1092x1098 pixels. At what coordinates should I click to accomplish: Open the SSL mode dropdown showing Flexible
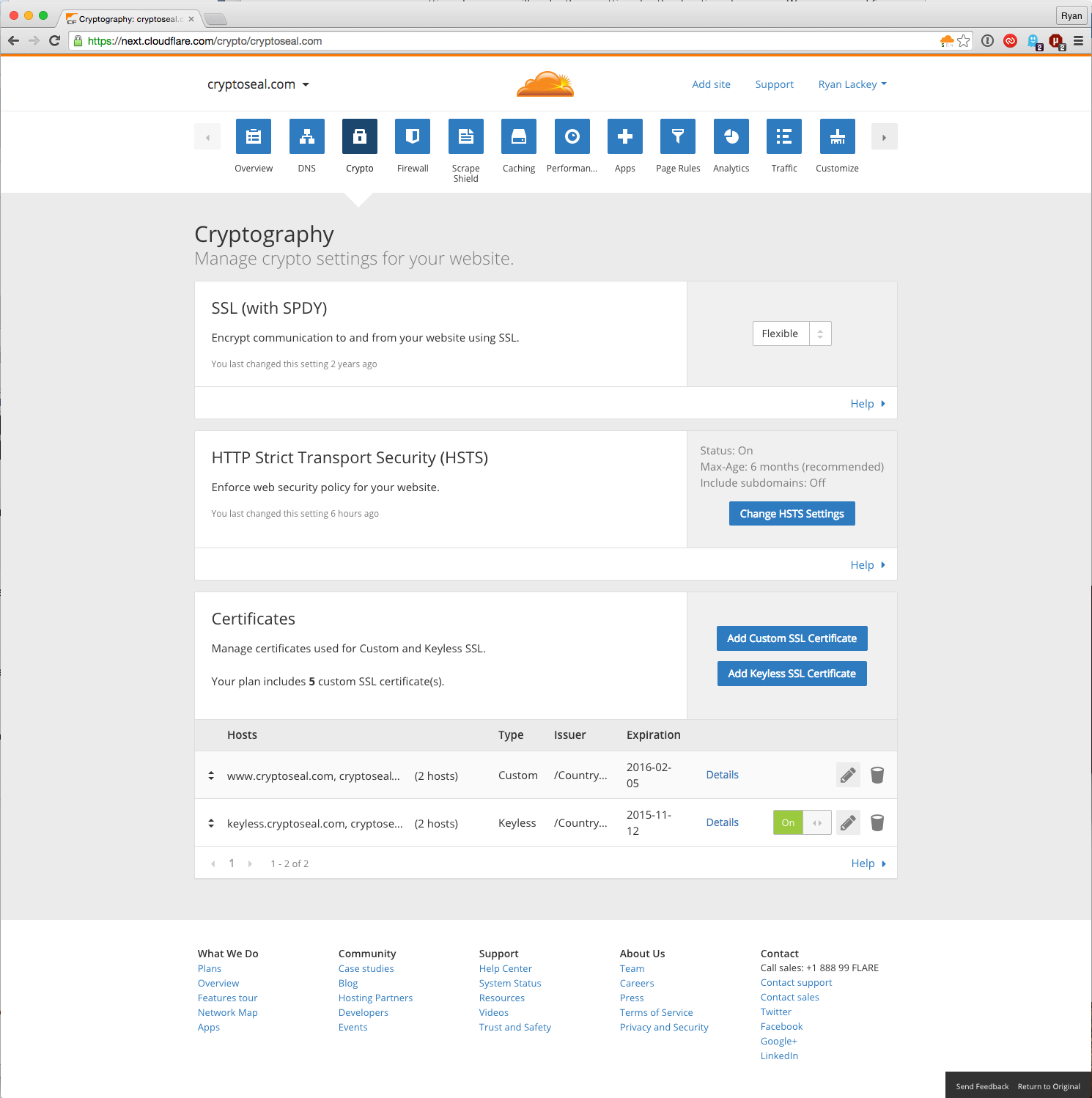792,334
